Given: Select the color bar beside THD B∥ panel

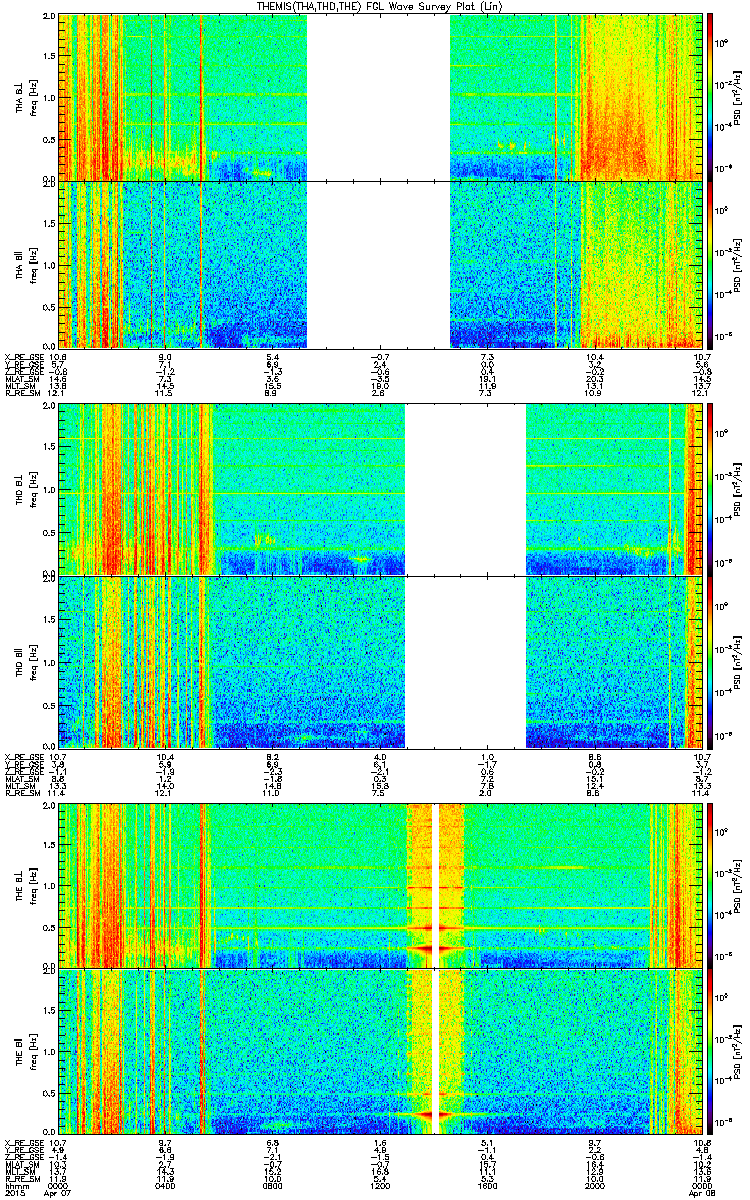Looking at the screenshot, I should pos(710,664).
